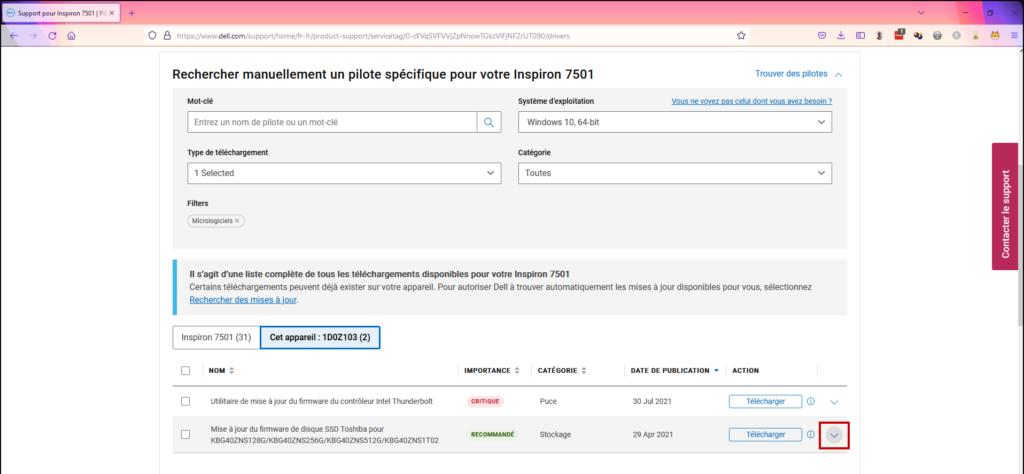The image size is (1024, 474).
Task: Click the padlock site security icon
Action: (166, 36)
